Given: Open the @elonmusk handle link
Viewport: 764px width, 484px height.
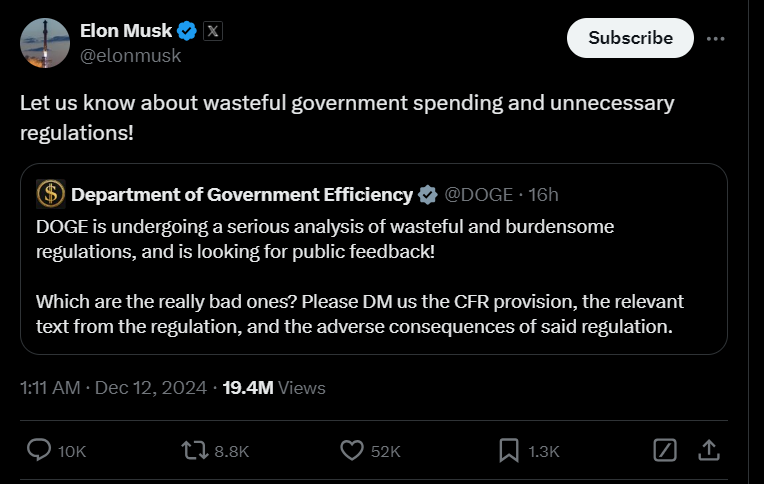Looking at the screenshot, I should point(130,56).
